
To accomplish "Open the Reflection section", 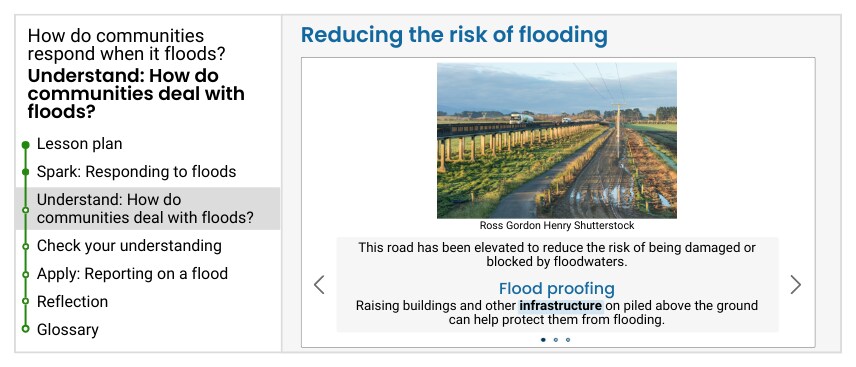I will click(x=73, y=301).
